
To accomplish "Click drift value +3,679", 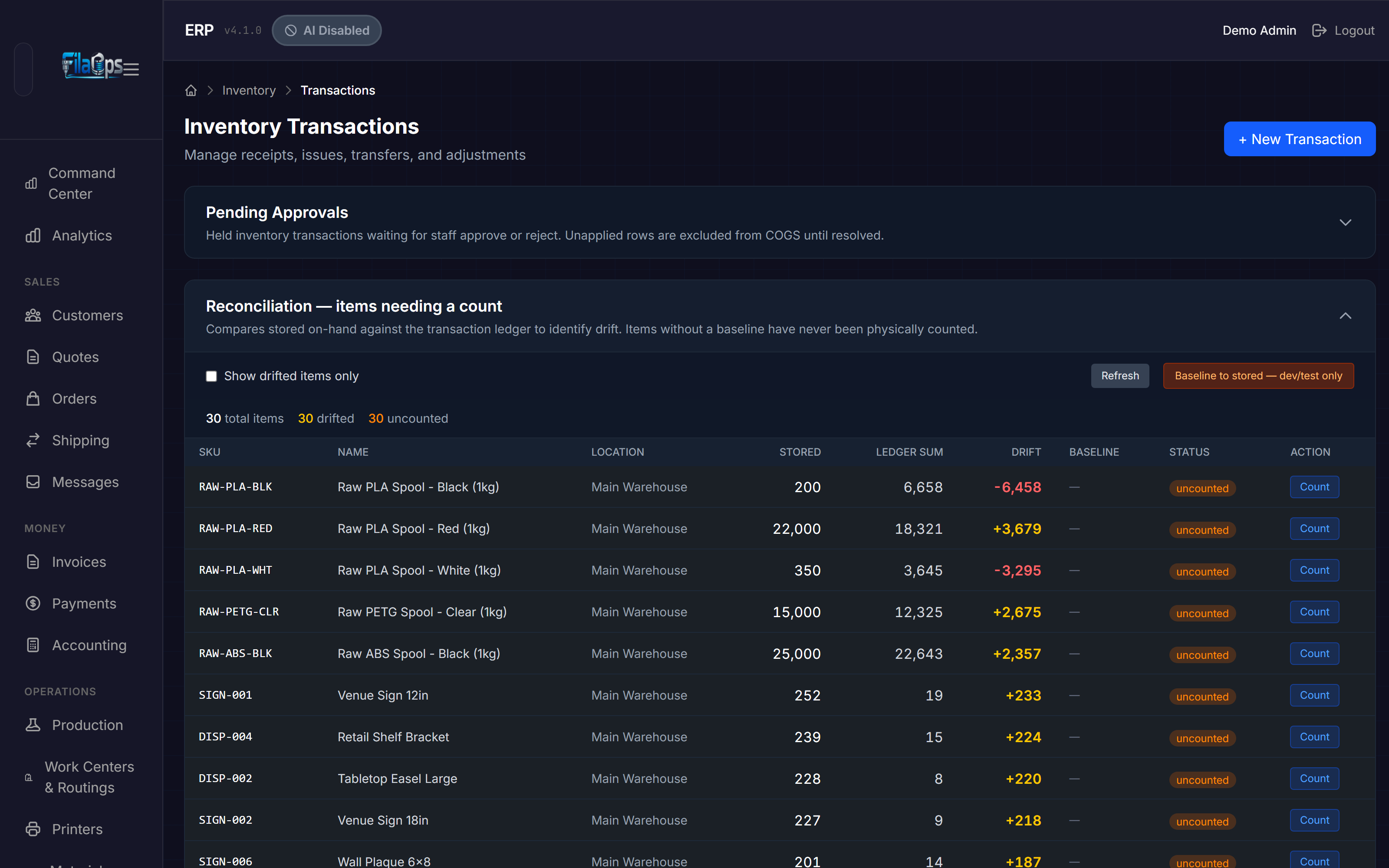I will point(1017,529).
